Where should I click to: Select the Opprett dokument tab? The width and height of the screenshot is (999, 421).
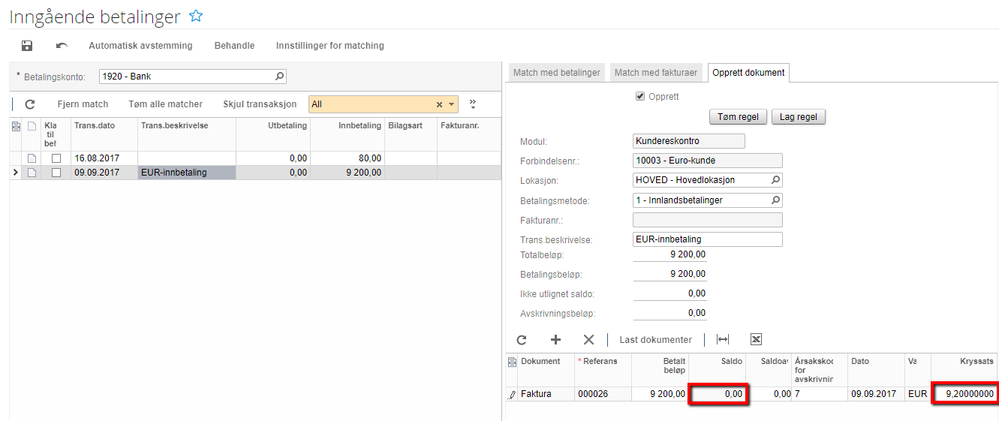749,73
